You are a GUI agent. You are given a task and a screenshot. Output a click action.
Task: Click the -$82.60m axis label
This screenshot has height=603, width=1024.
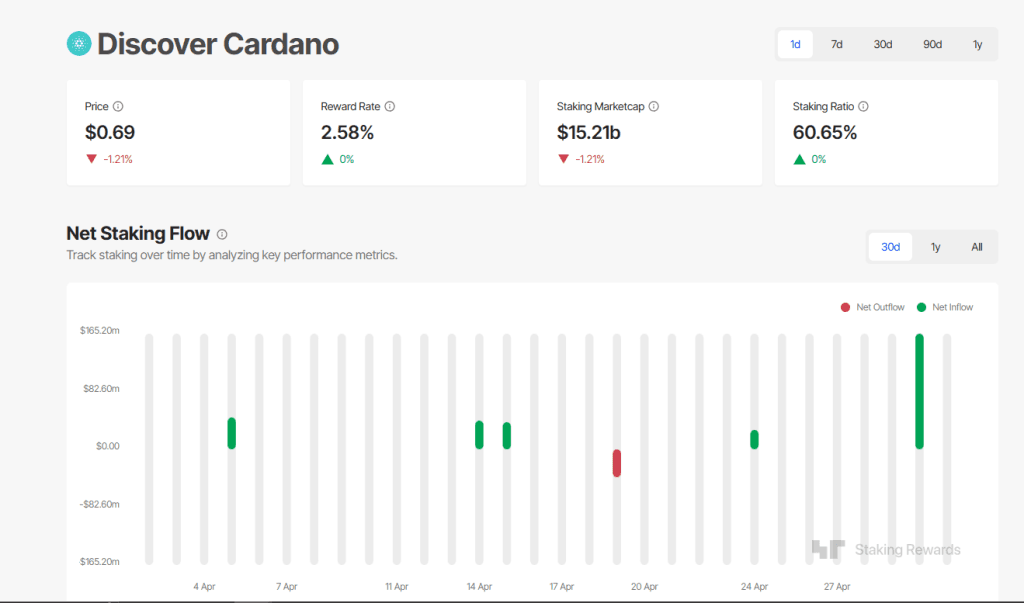[99, 504]
